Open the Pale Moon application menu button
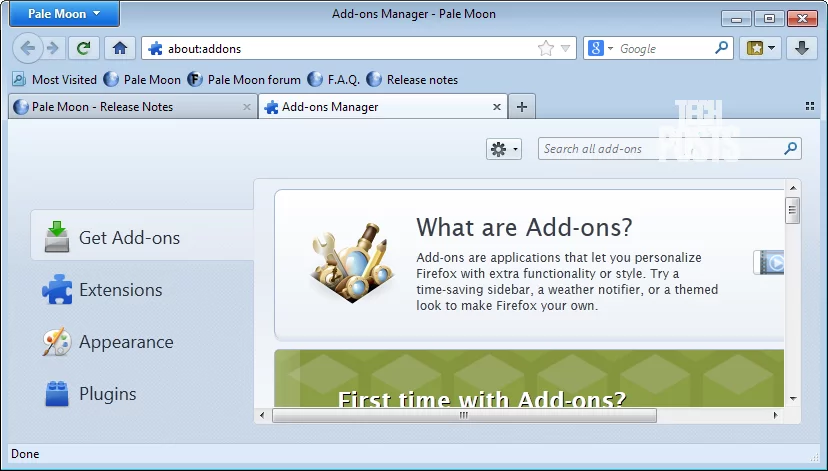The image size is (828, 471). tap(64, 14)
